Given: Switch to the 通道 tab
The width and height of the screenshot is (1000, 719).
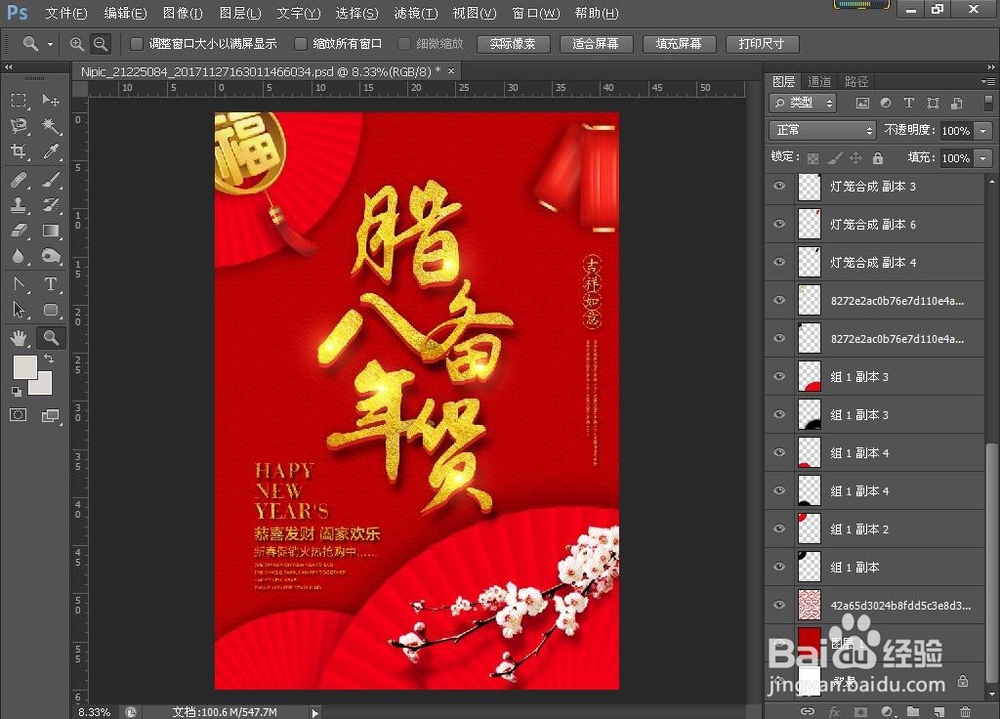Looking at the screenshot, I should [x=820, y=82].
